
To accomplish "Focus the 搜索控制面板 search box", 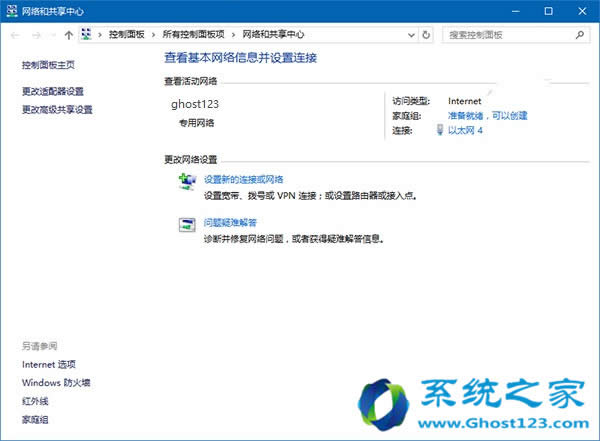I will (507, 34).
